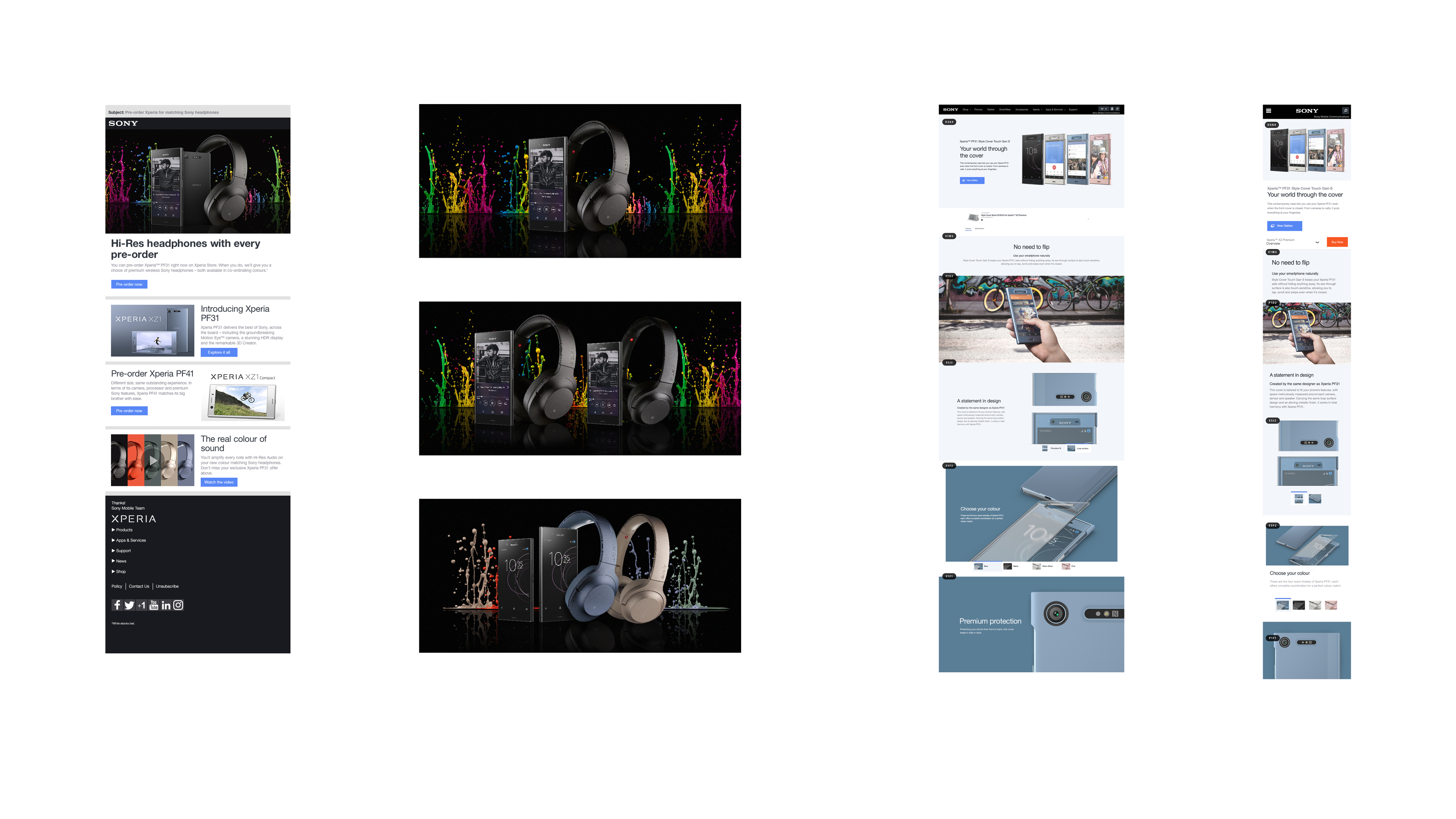Click the cart icon in desktop Sony header
This screenshot has width=1456, height=819.
click(x=1104, y=109)
